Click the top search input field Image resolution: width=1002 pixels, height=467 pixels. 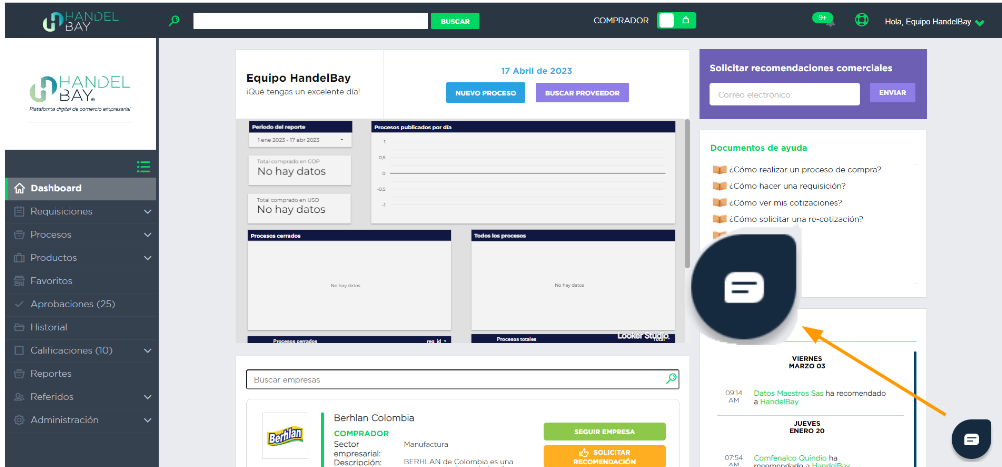point(311,21)
